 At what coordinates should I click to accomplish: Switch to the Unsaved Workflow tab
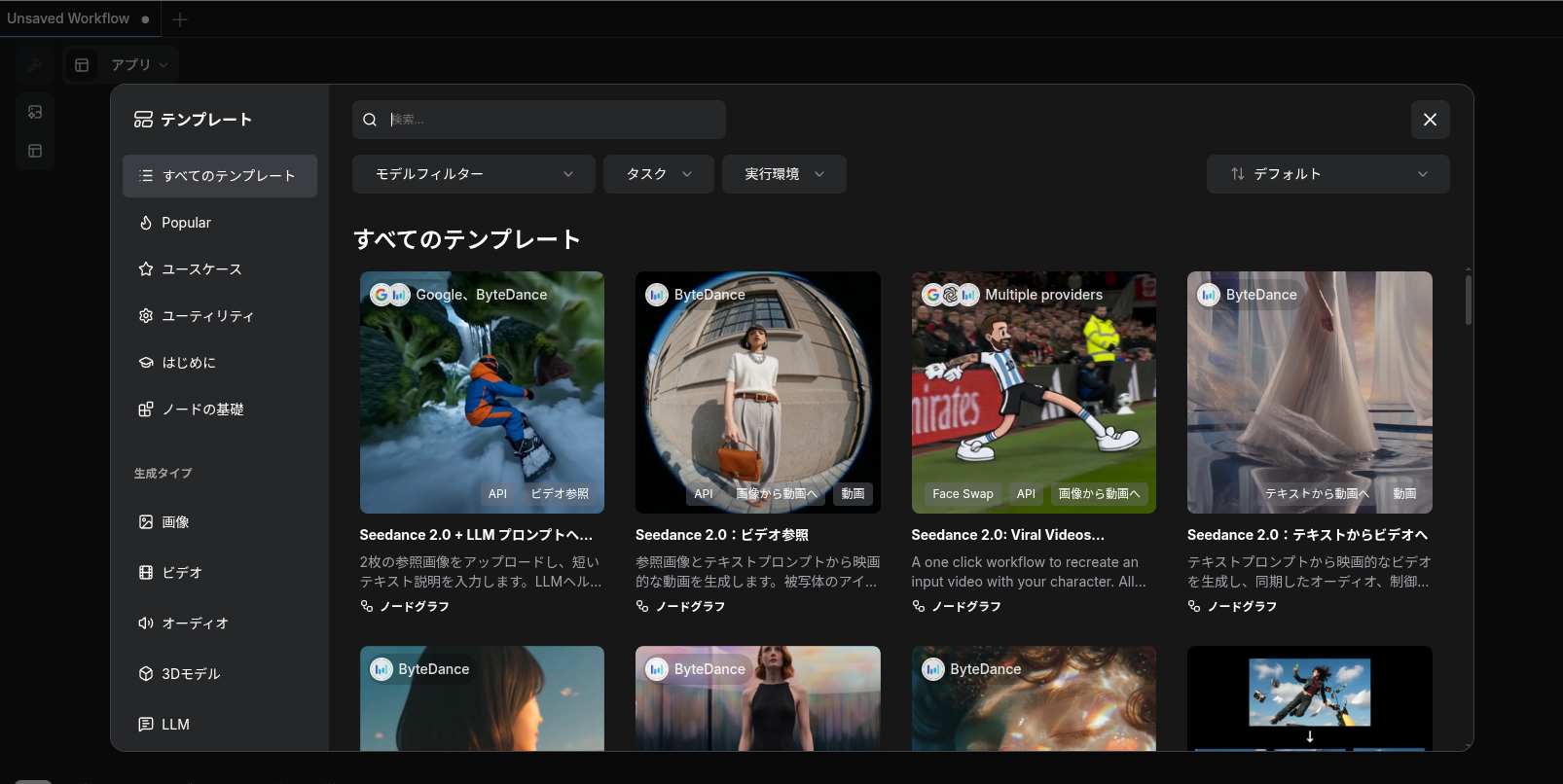79,18
